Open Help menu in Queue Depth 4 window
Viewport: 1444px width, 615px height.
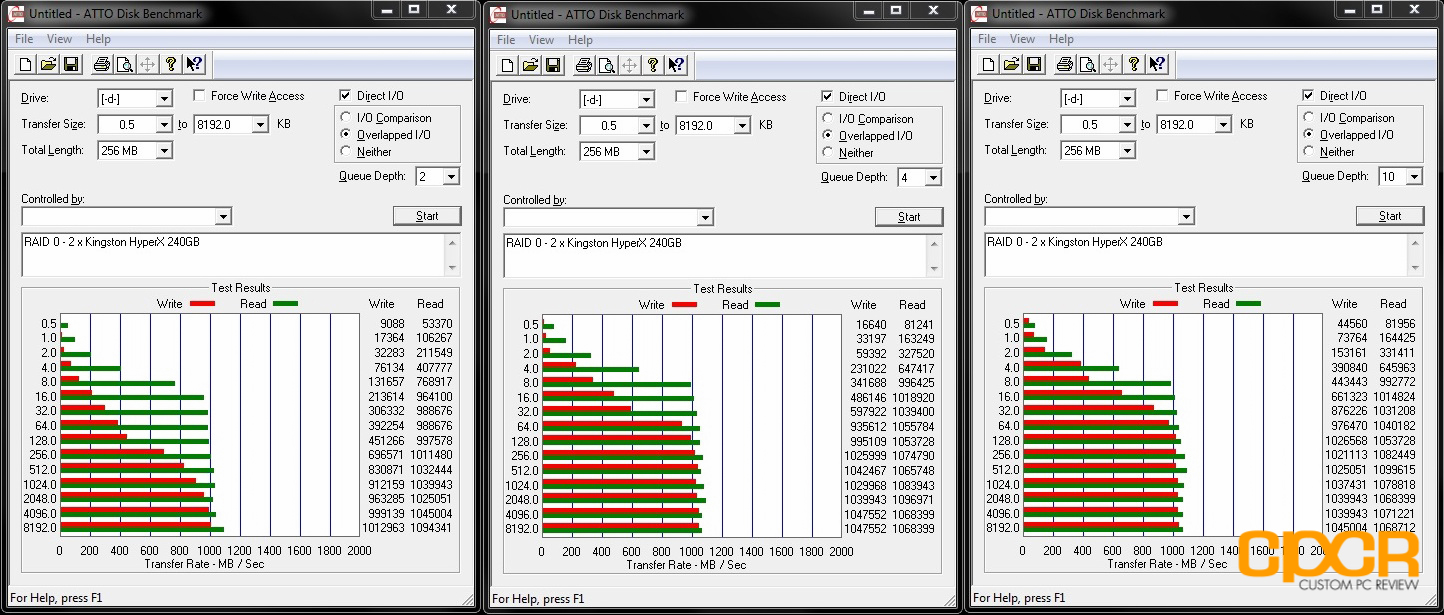click(580, 40)
